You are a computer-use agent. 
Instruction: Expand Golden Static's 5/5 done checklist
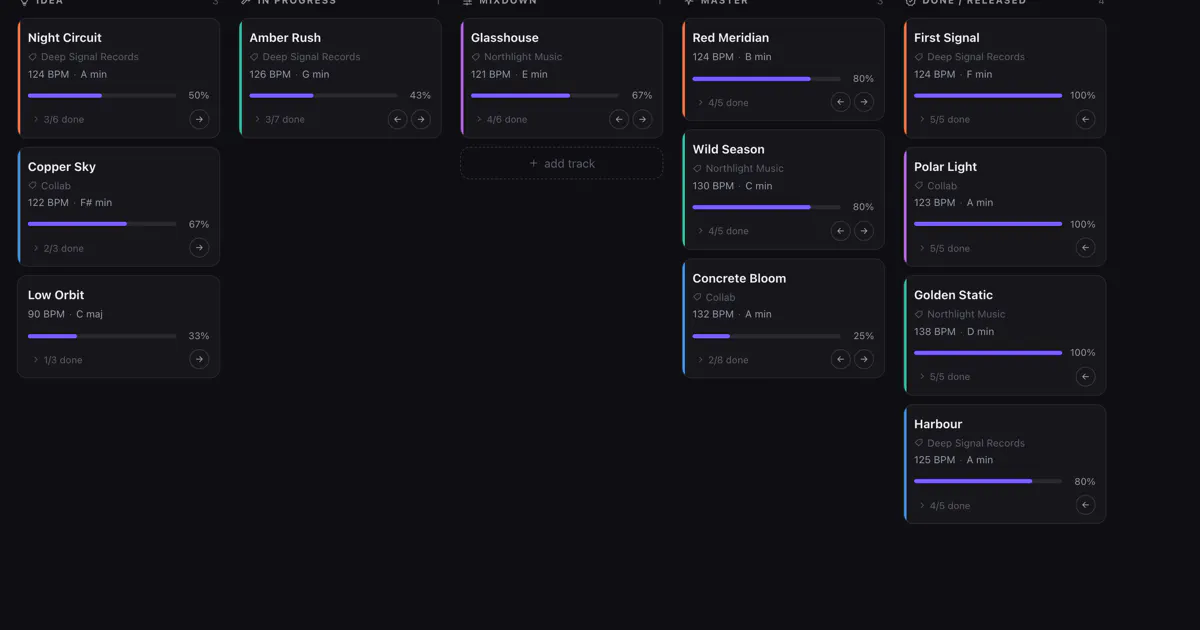coord(943,377)
